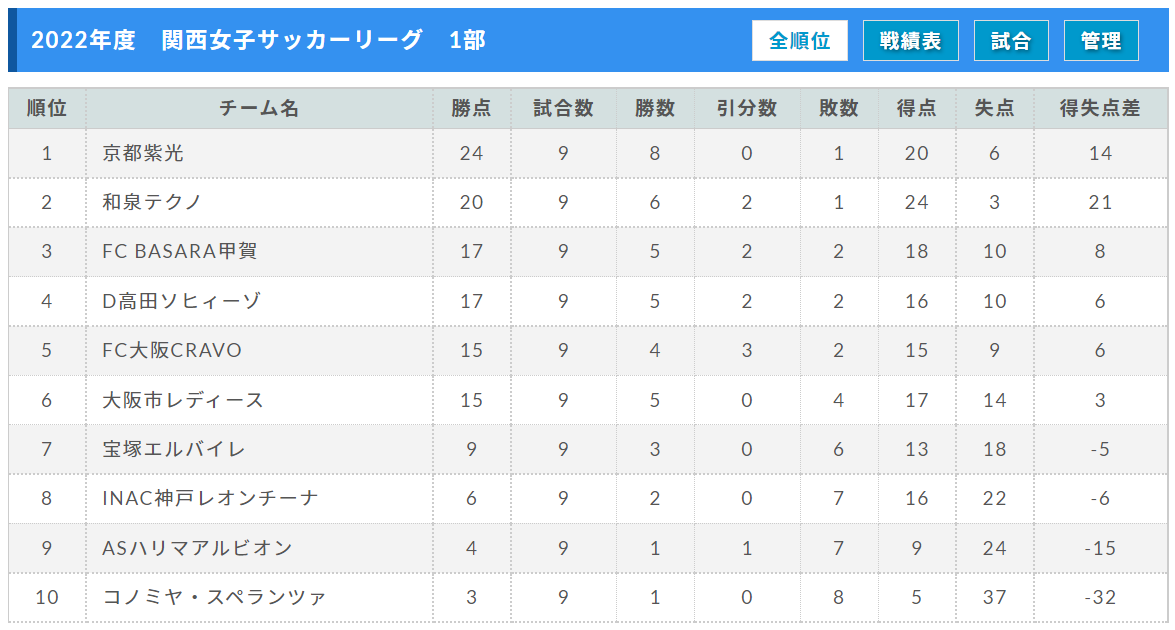
Task: Click the 勝点 column header
Action: pyautogui.click(x=471, y=109)
